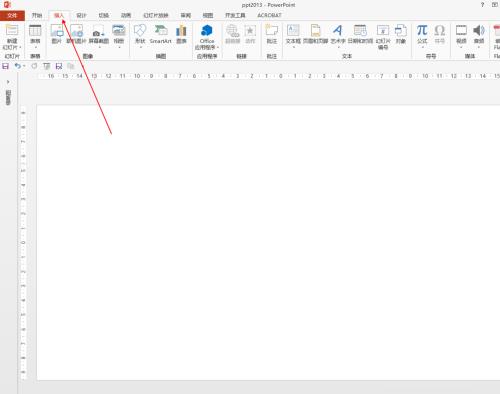Viewport: 500px width, 394px height.
Task: Click the Undo arrow icon
Action: [17, 66]
